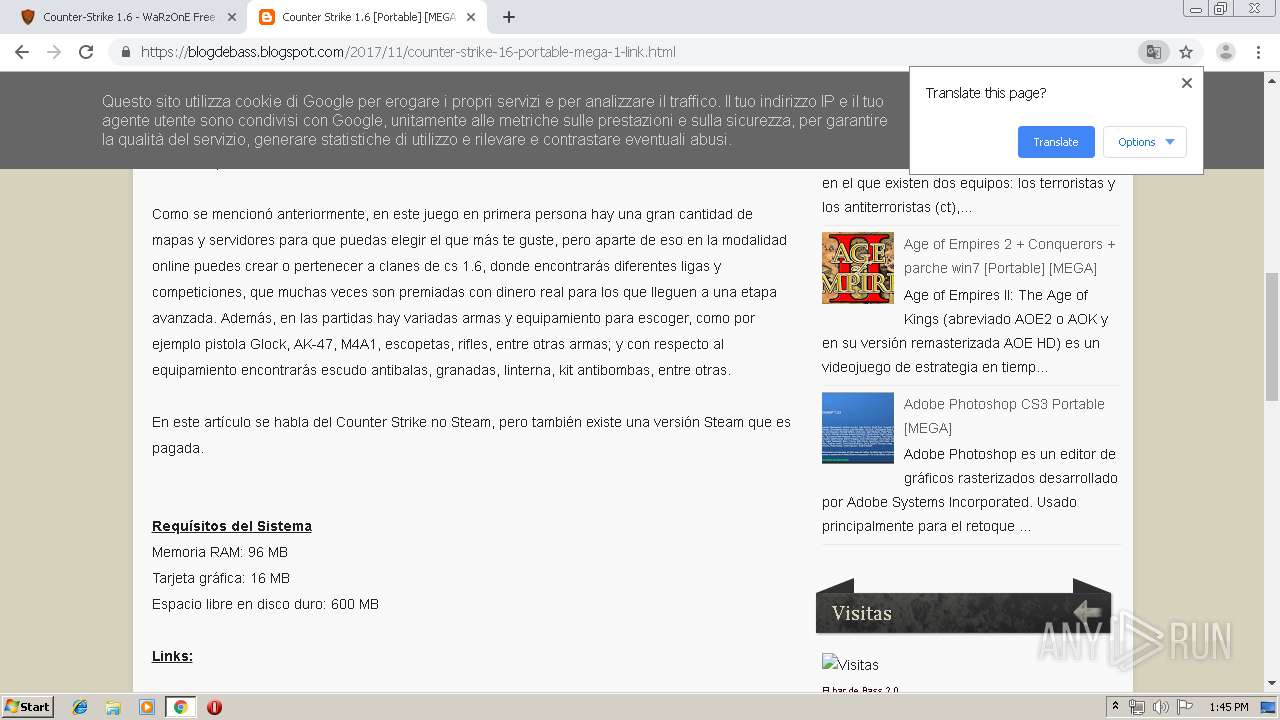Reload the current page

pyautogui.click(x=86, y=52)
